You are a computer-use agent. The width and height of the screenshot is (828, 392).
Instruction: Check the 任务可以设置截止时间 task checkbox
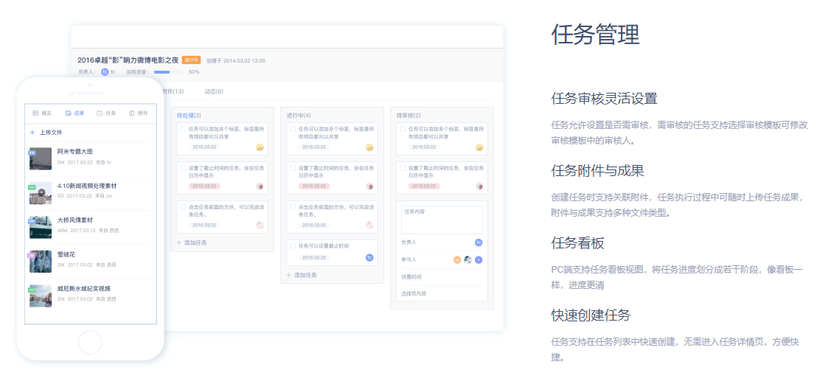[293, 246]
